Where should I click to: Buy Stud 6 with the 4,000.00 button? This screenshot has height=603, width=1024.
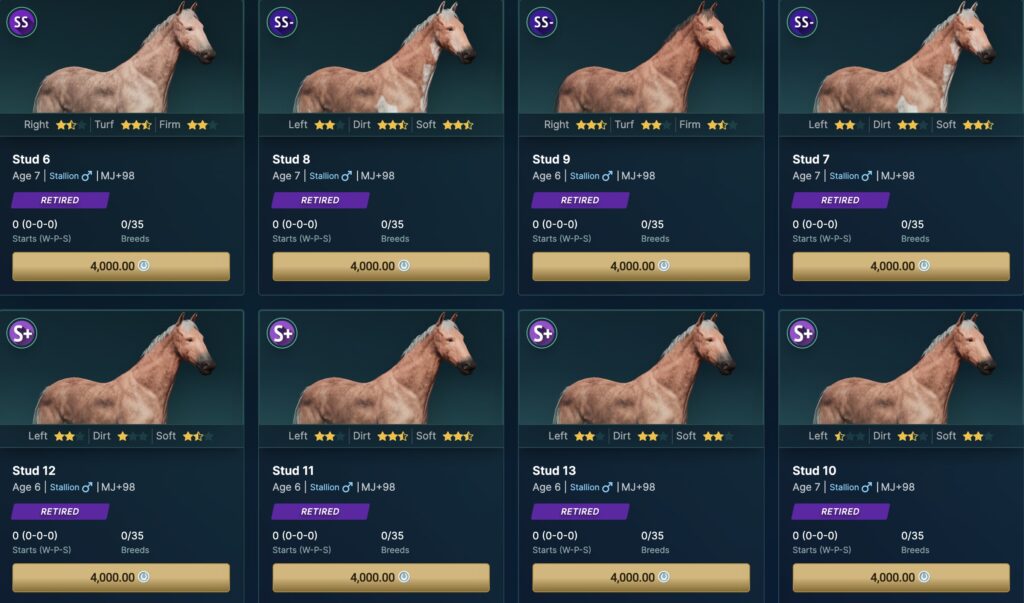click(121, 267)
